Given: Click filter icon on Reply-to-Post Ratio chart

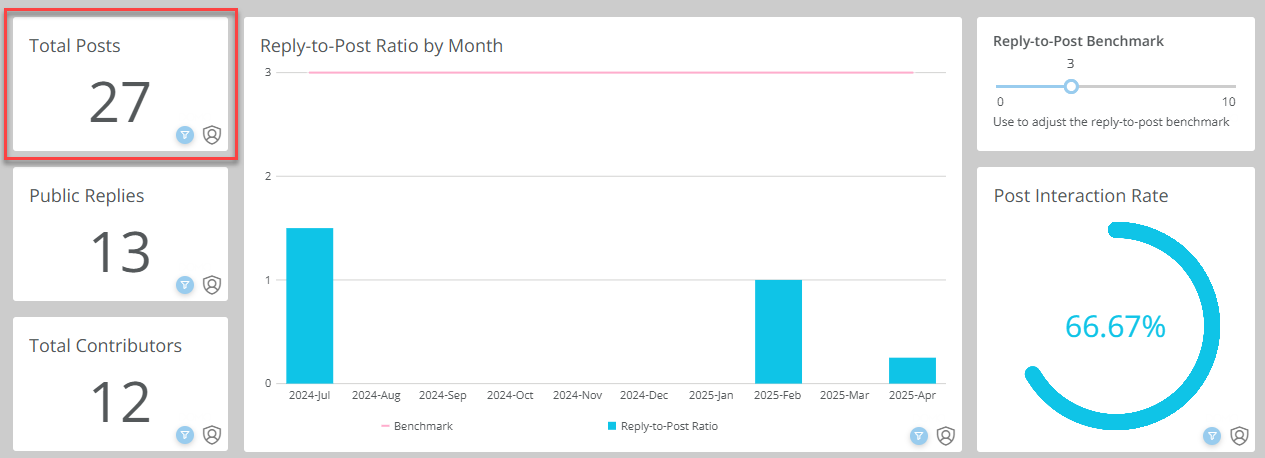Looking at the screenshot, I should [x=919, y=436].
